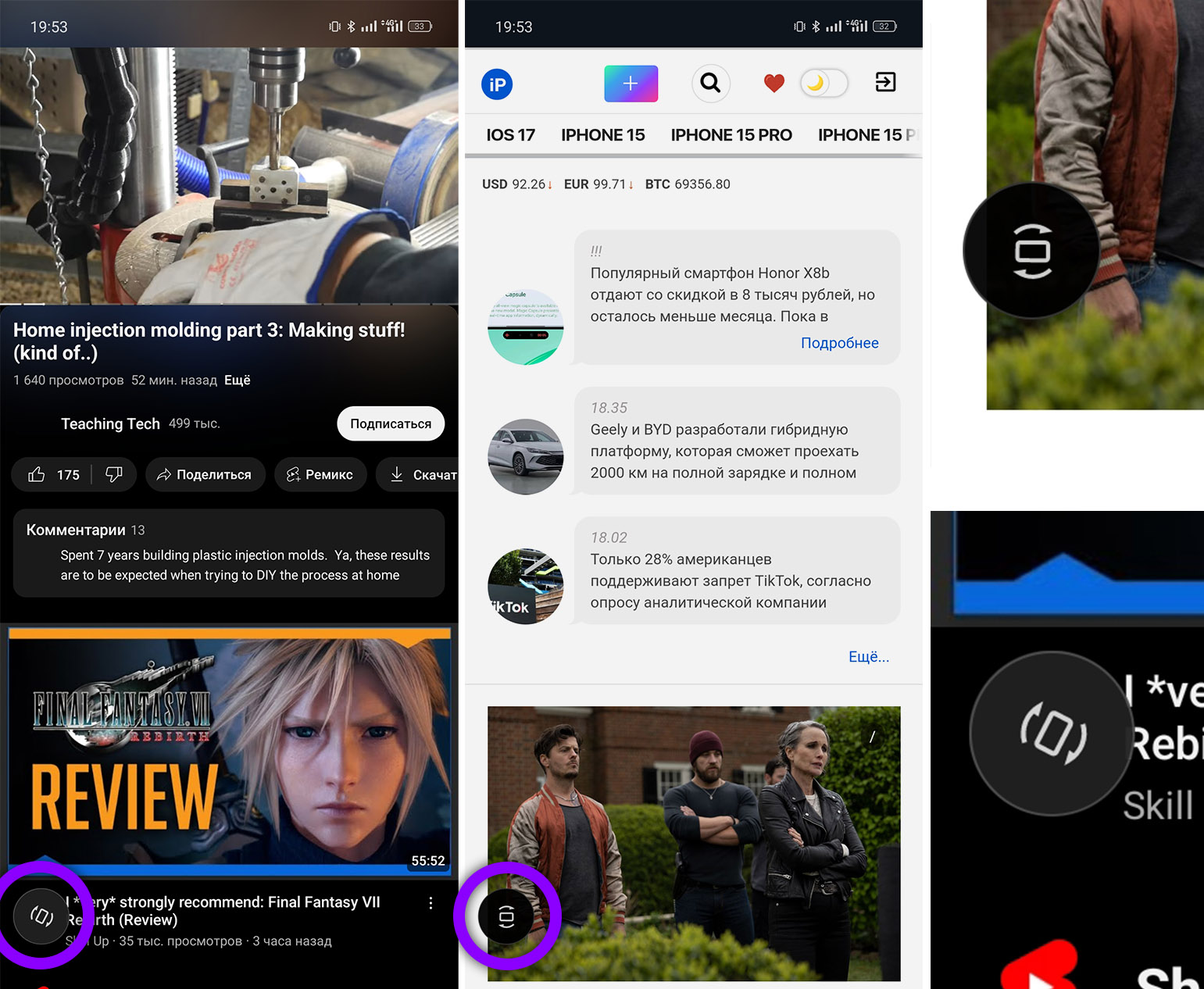1204x989 pixels.
Task: Toggle the dark mode moon switch
Action: (824, 83)
